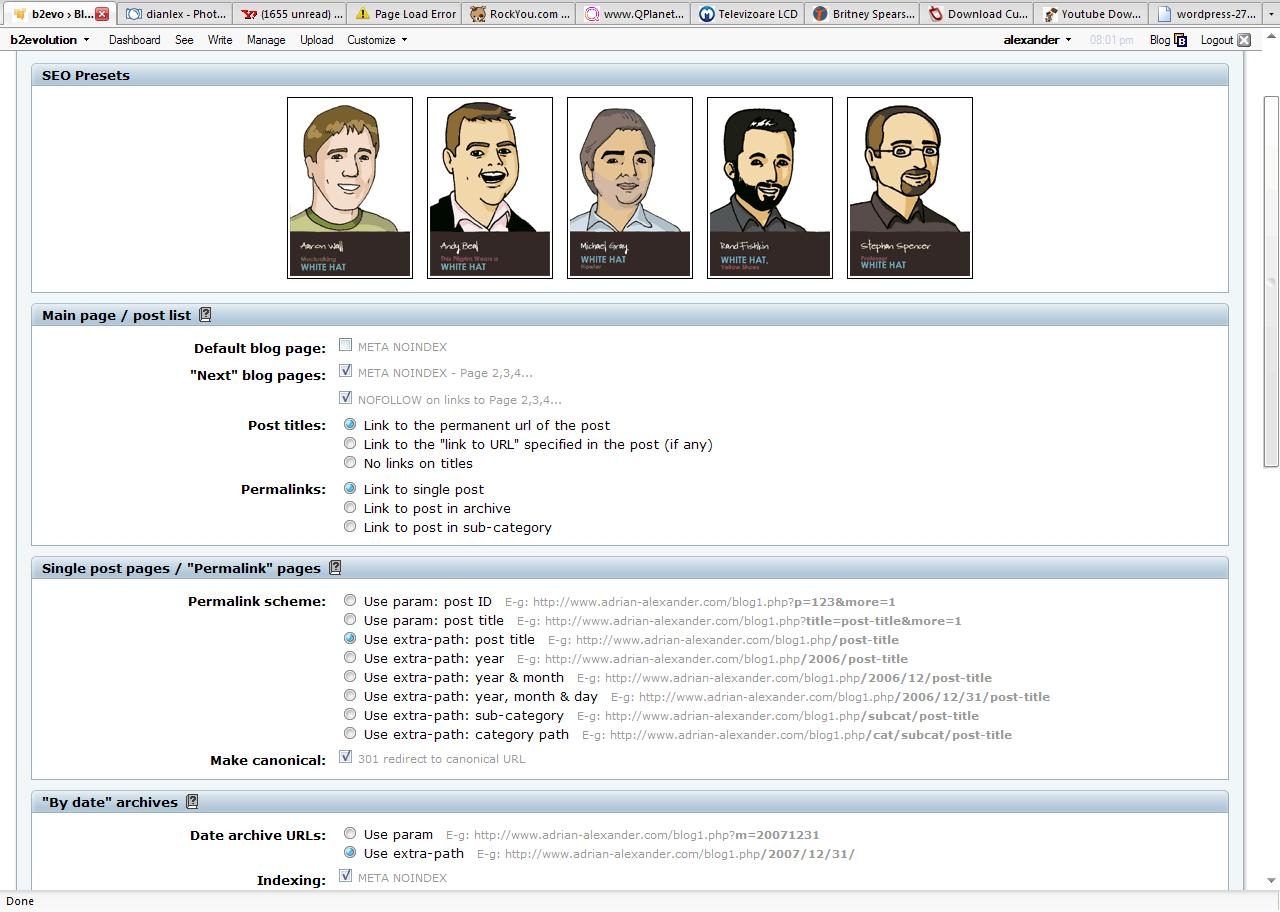This screenshot has width=1280, height=912.
Task: Click the scrollbar down arrow
Action: click(x=1271, y=881)
